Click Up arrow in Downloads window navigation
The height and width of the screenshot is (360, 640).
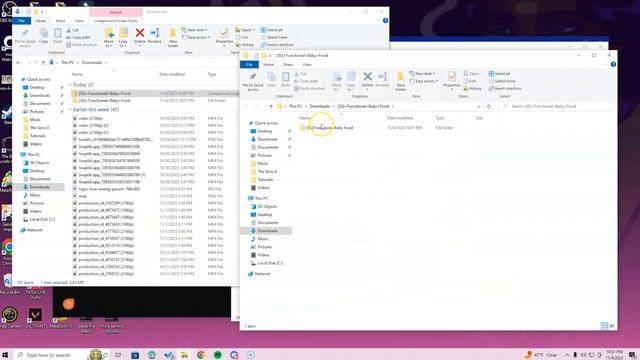pos(43,62)
